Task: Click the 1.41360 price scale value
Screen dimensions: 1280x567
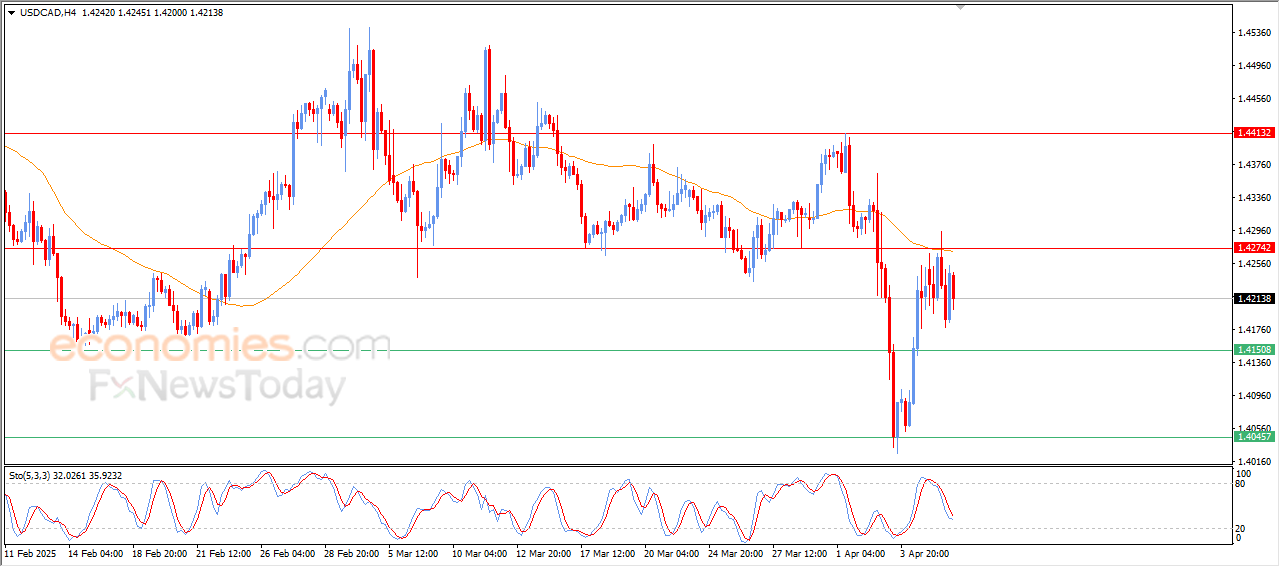Action: (x=1255, y=363)
